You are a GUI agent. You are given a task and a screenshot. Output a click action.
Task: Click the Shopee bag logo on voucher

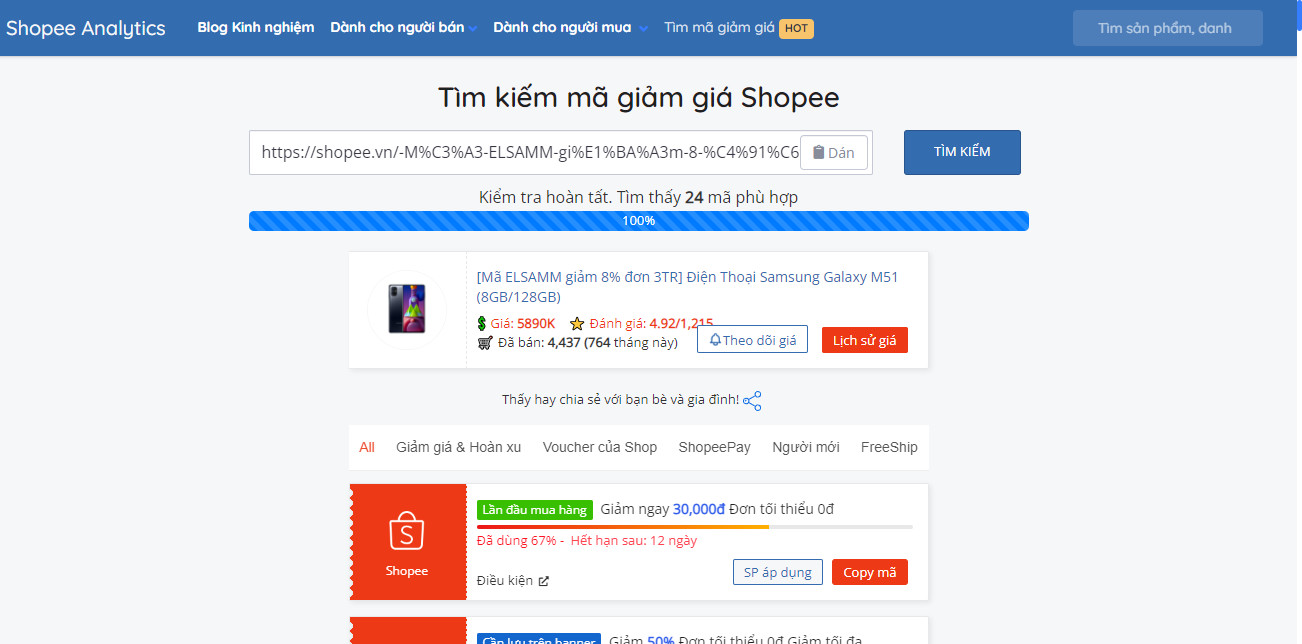pyautogui.click(x=407, y=531)
